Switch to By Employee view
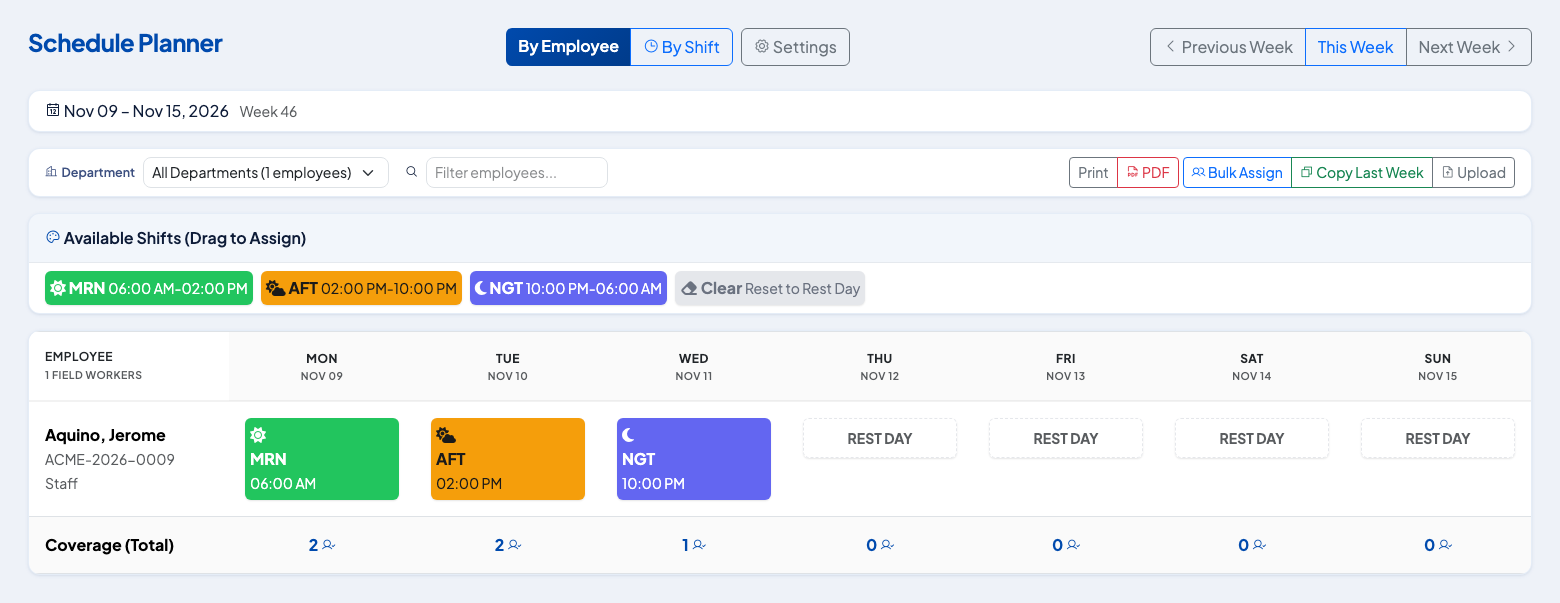Image resolution: width=1560 pixels, height=603 pixels. point(568,47)
